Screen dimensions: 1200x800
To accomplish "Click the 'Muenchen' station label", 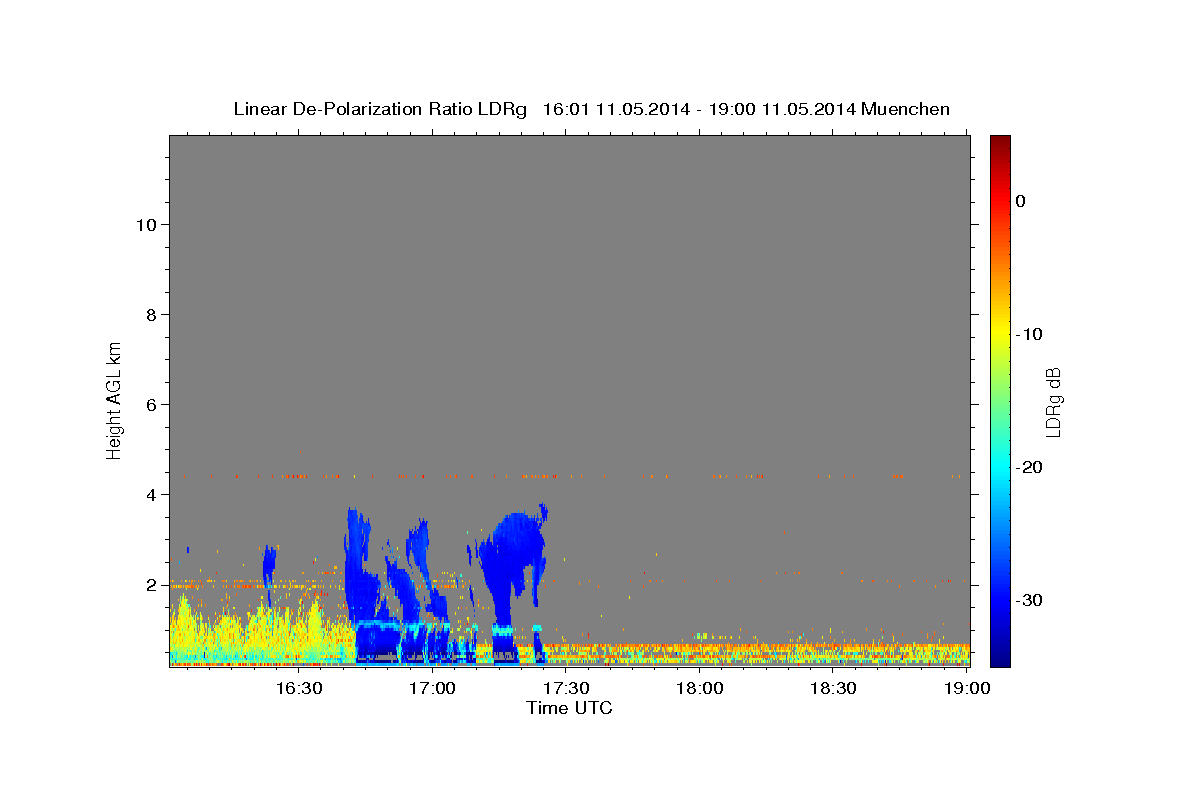I will click(907, 109).
